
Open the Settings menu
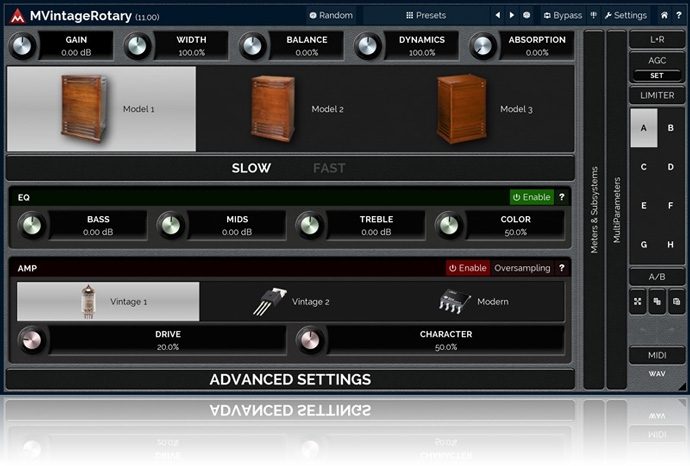[x=625, y=15]
